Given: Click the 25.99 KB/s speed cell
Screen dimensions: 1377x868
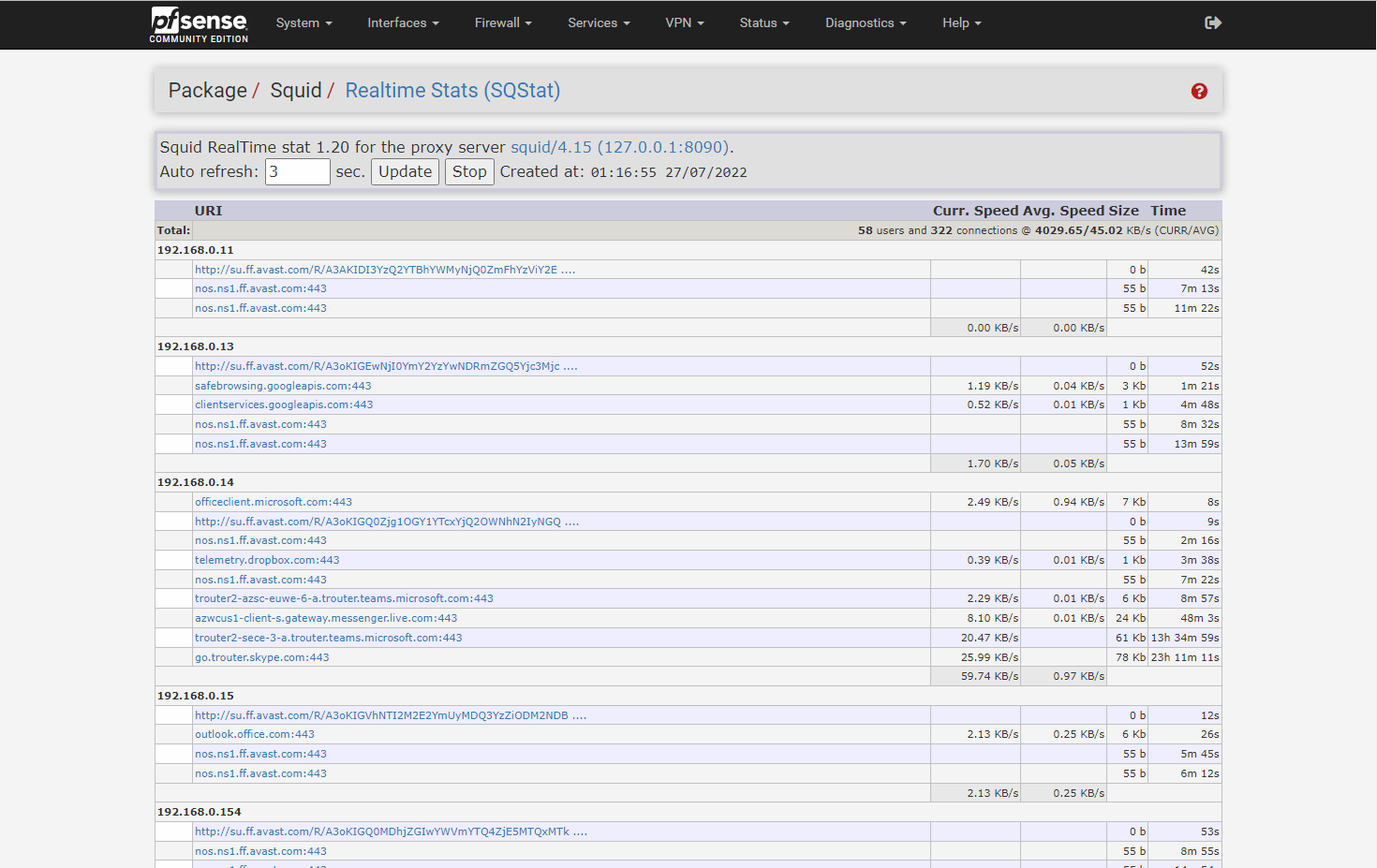Looking at the screenshot, I should [975, 657].
